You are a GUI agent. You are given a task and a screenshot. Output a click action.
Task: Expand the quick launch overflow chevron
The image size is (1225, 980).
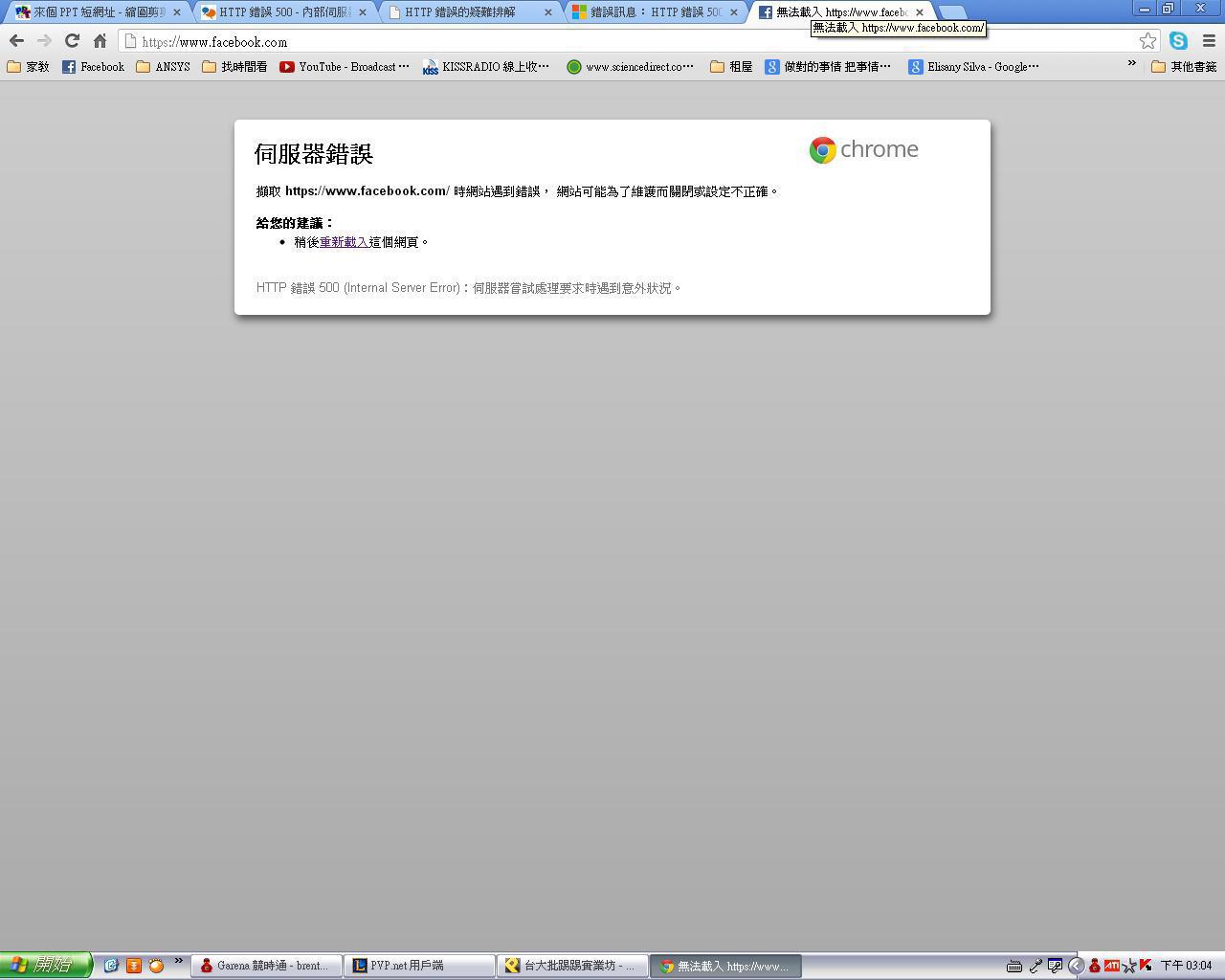(x=178, y=962)
